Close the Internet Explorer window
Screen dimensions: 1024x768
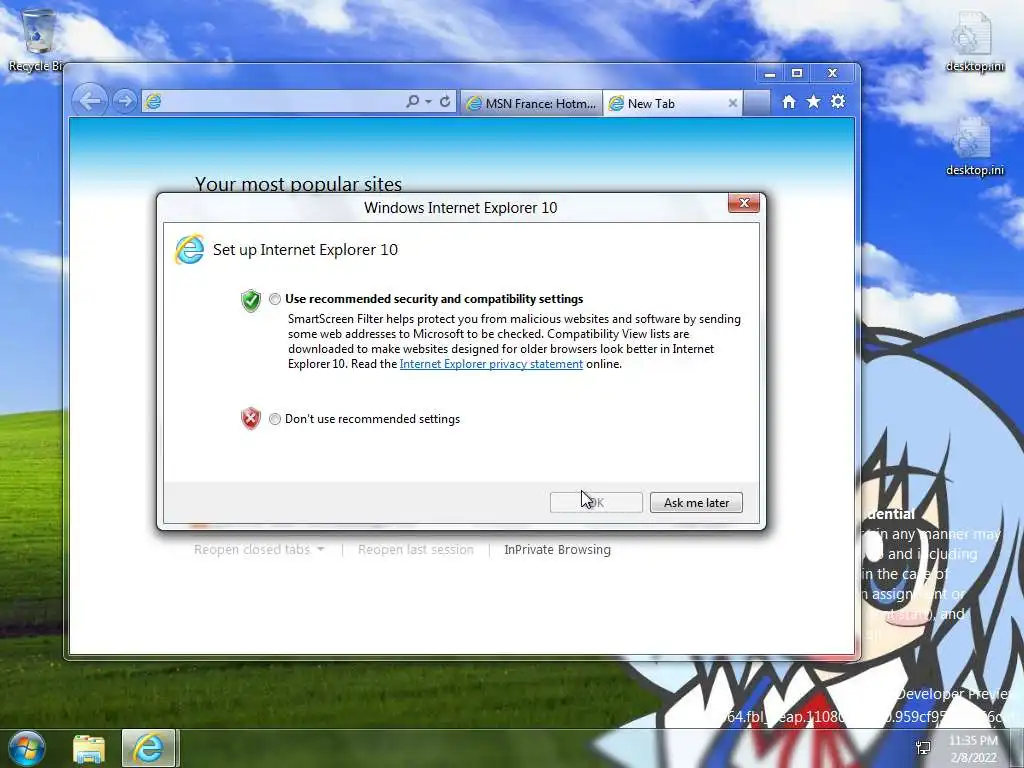[832, 74]
